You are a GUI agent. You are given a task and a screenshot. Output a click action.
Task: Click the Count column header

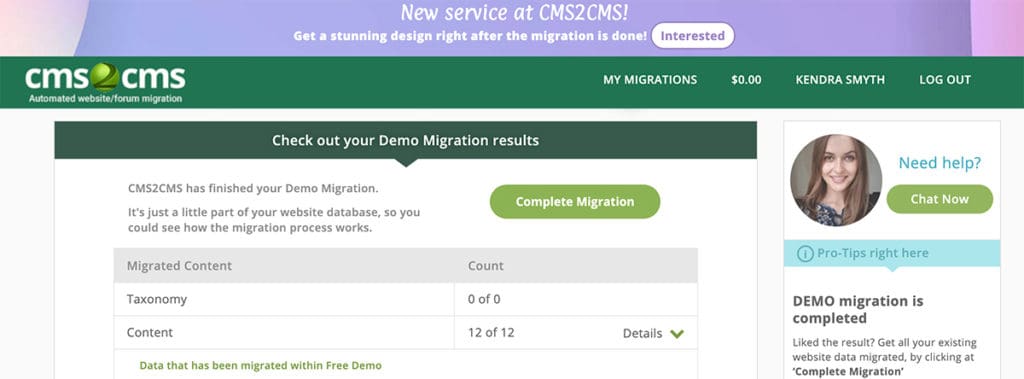pos(486,266)
